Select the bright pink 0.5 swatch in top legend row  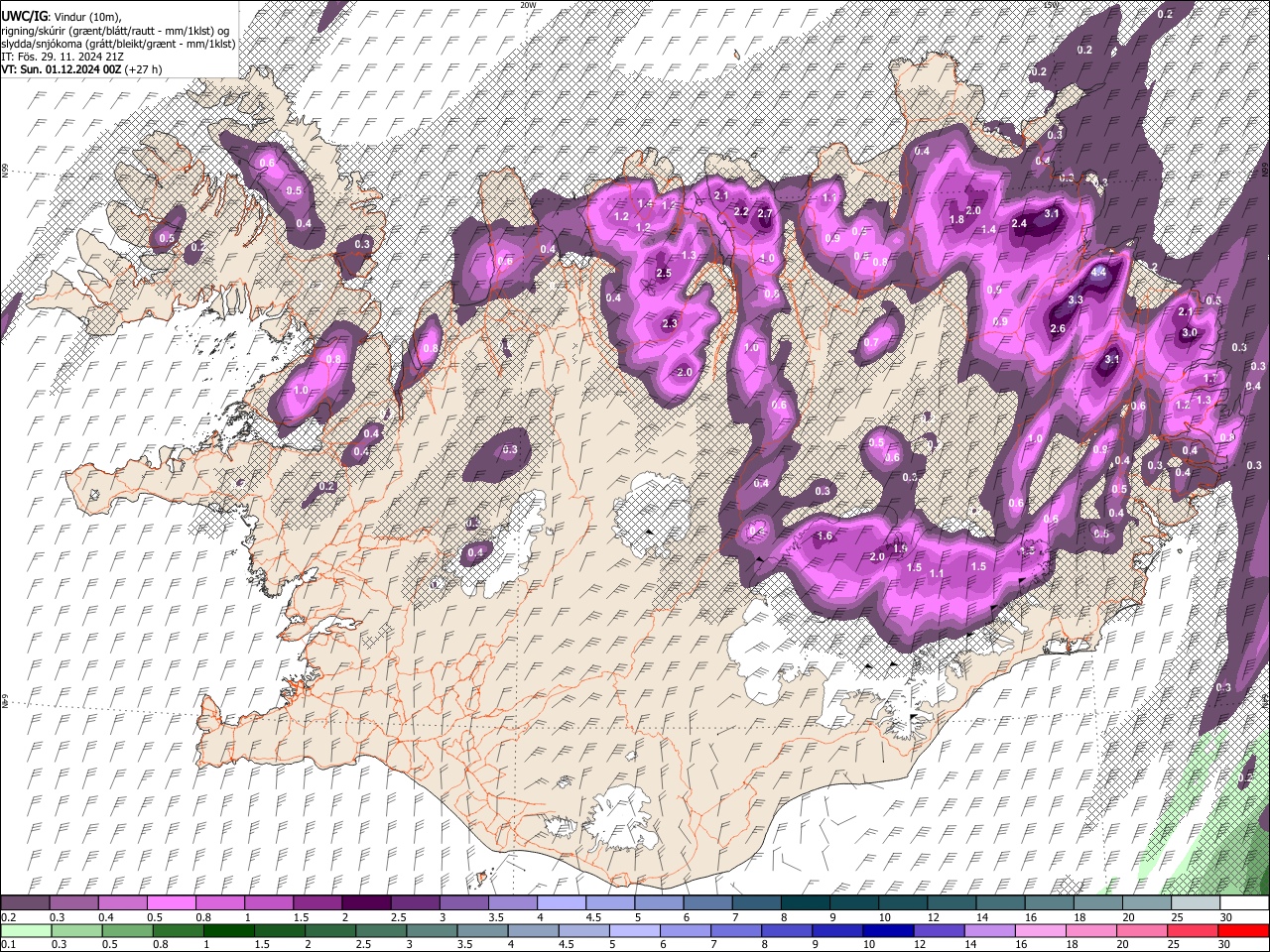click(x=171, y=902)
